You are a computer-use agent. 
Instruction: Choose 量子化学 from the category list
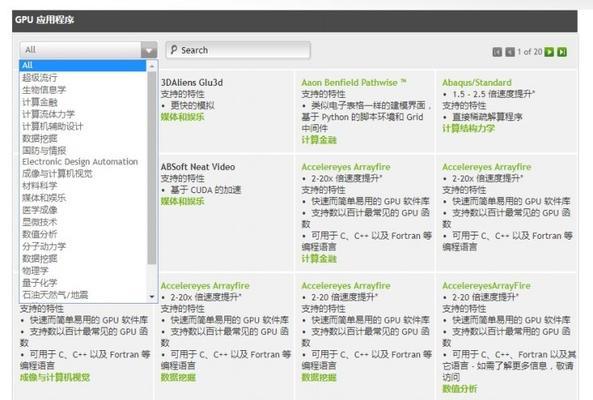(x=40, y=282)
